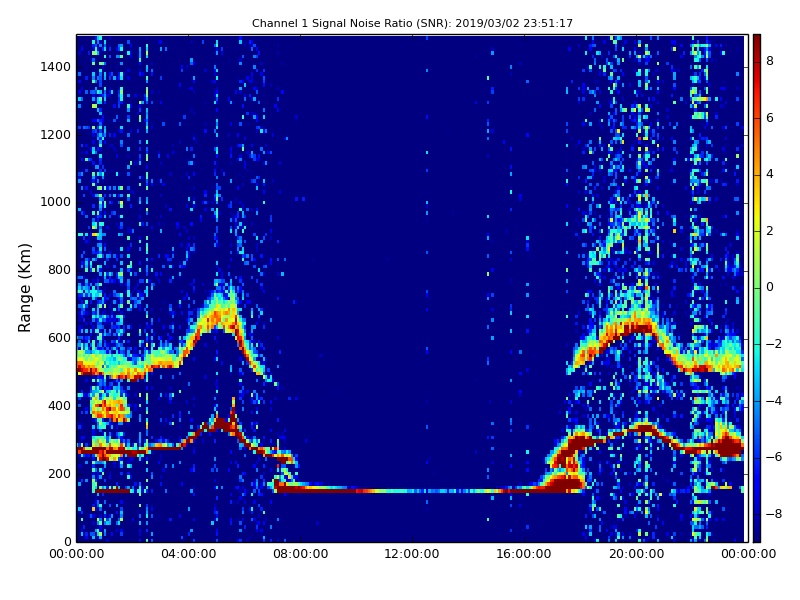Click the colorbar tick label −2

point(773,344)
